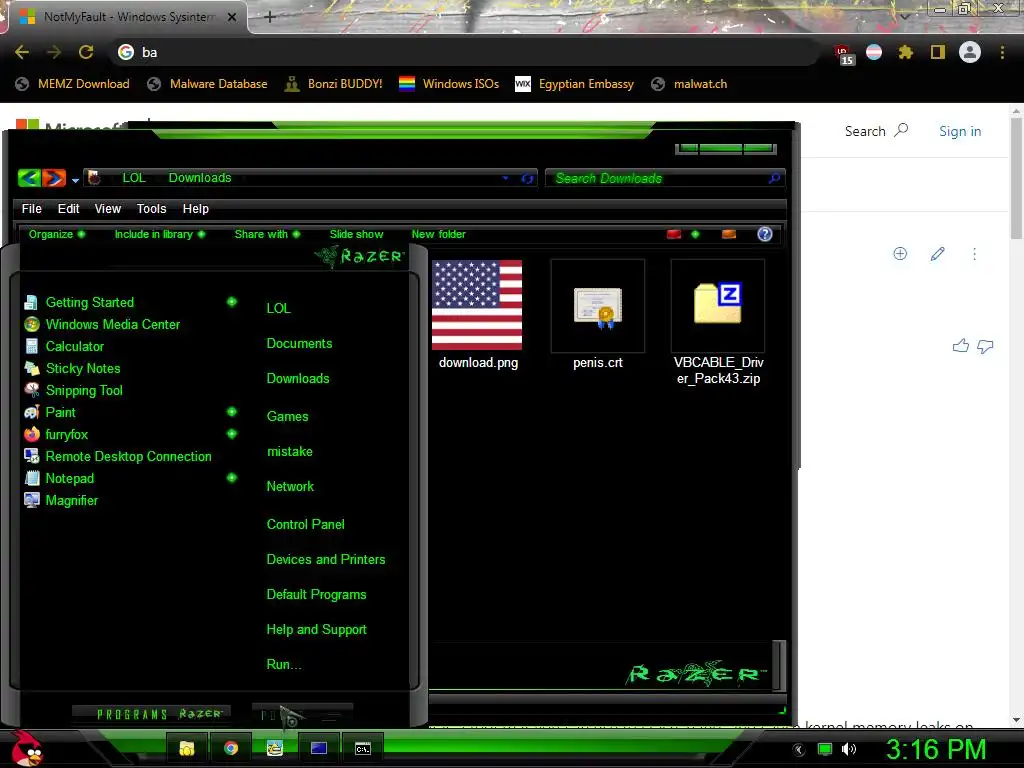Show hidden tray icons arrow
Screen dimensions: 1024x768
[x=799, y=750]
